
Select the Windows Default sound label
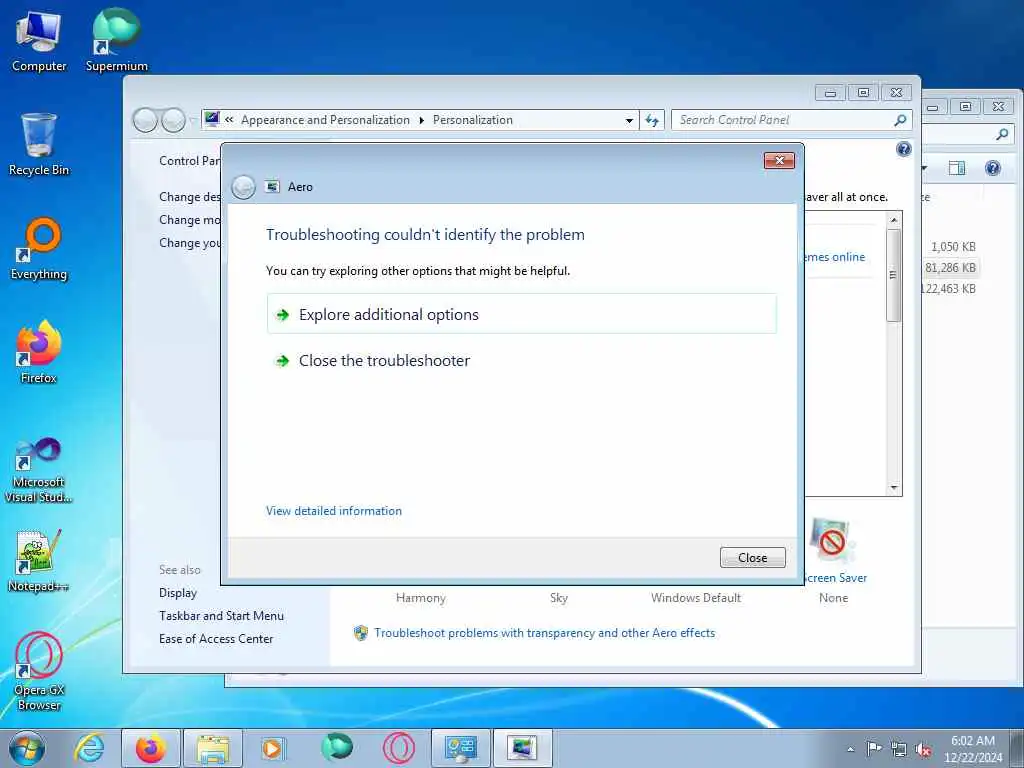click(x=696, y=598)
